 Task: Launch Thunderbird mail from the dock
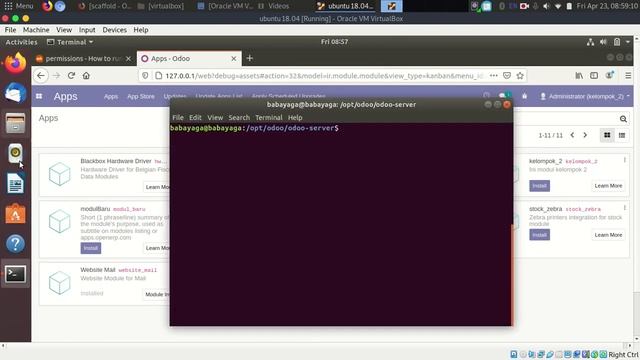coord(16,93)
